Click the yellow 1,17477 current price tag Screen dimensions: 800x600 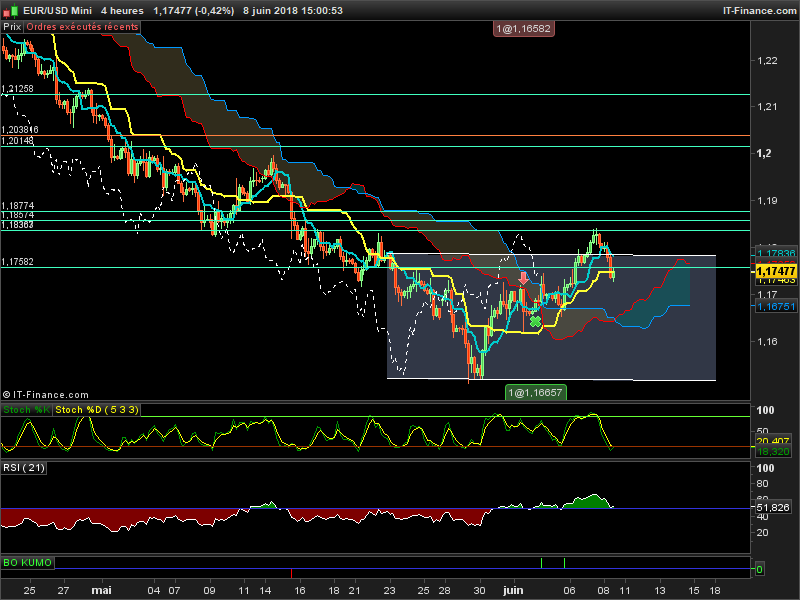776,271
